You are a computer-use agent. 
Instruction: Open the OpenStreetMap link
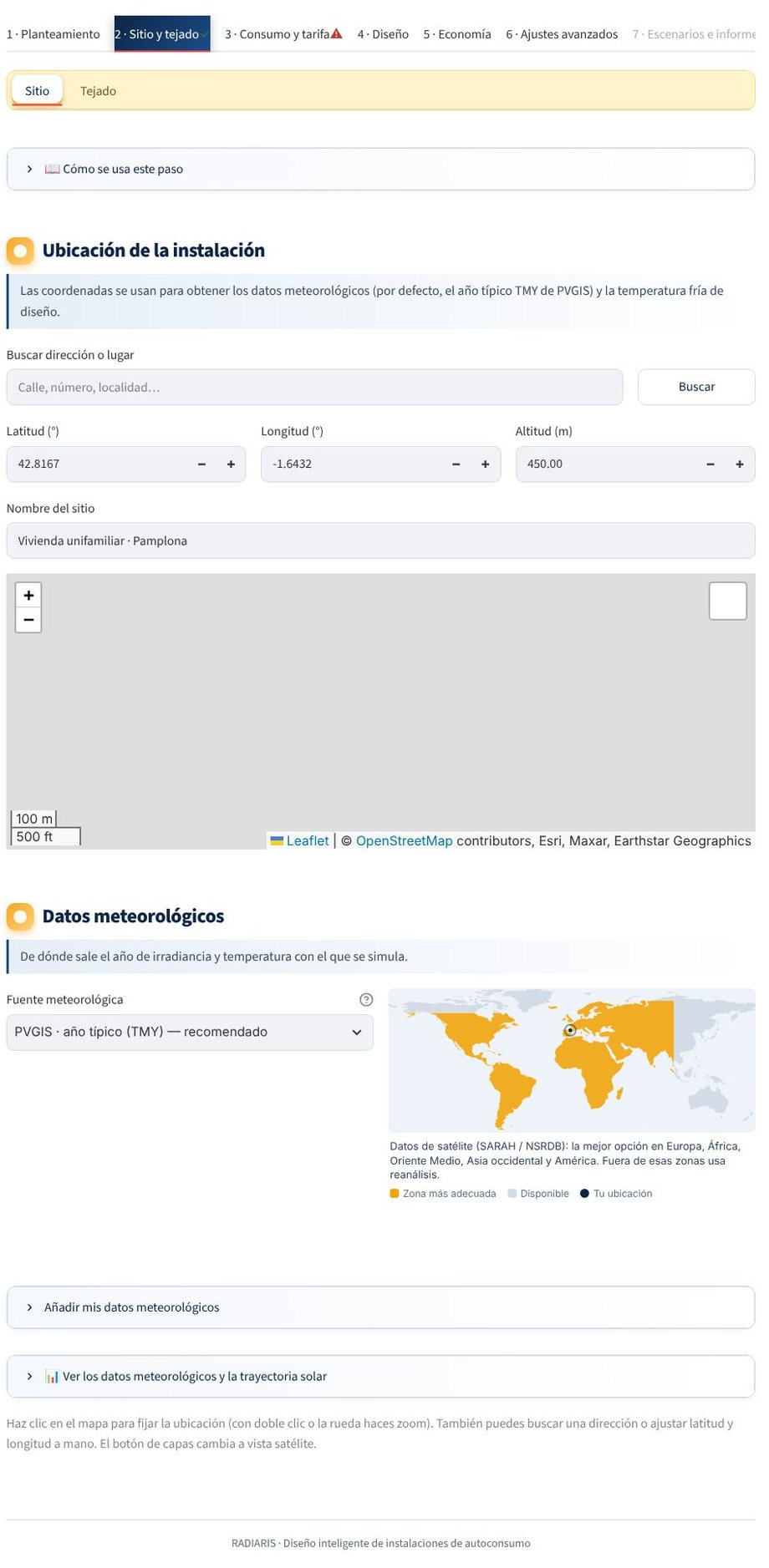point(405,840)
